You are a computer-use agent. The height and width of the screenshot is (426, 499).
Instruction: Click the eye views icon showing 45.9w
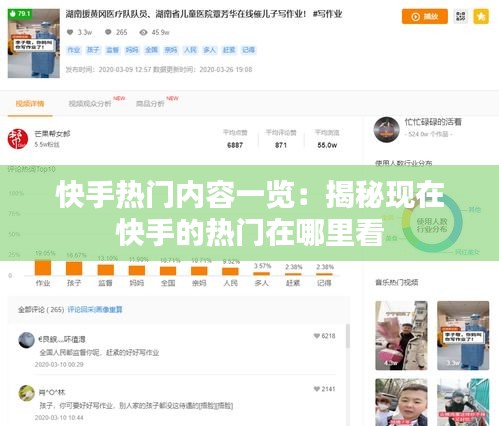(143, 32)
